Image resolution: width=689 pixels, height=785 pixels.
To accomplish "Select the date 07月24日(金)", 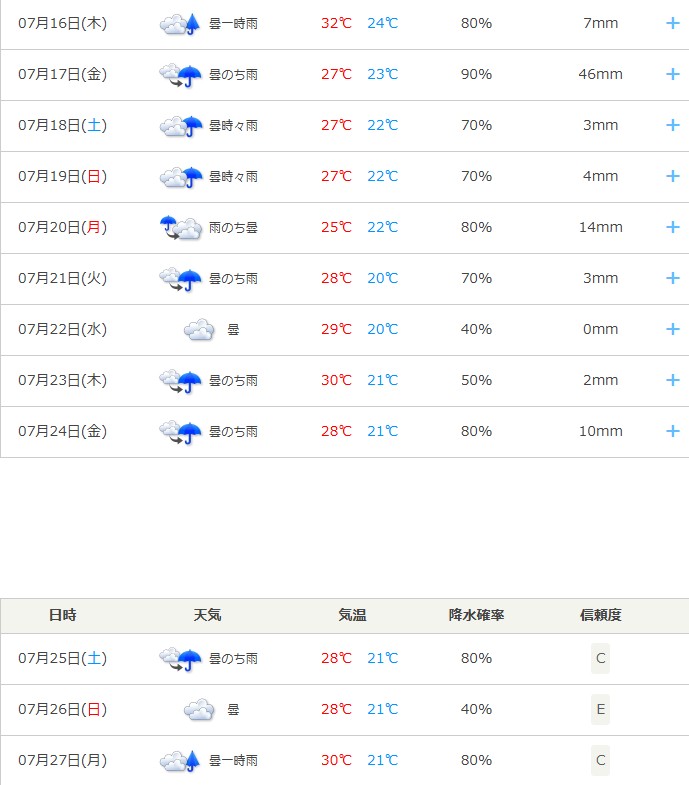I will (x=63, y=432).
